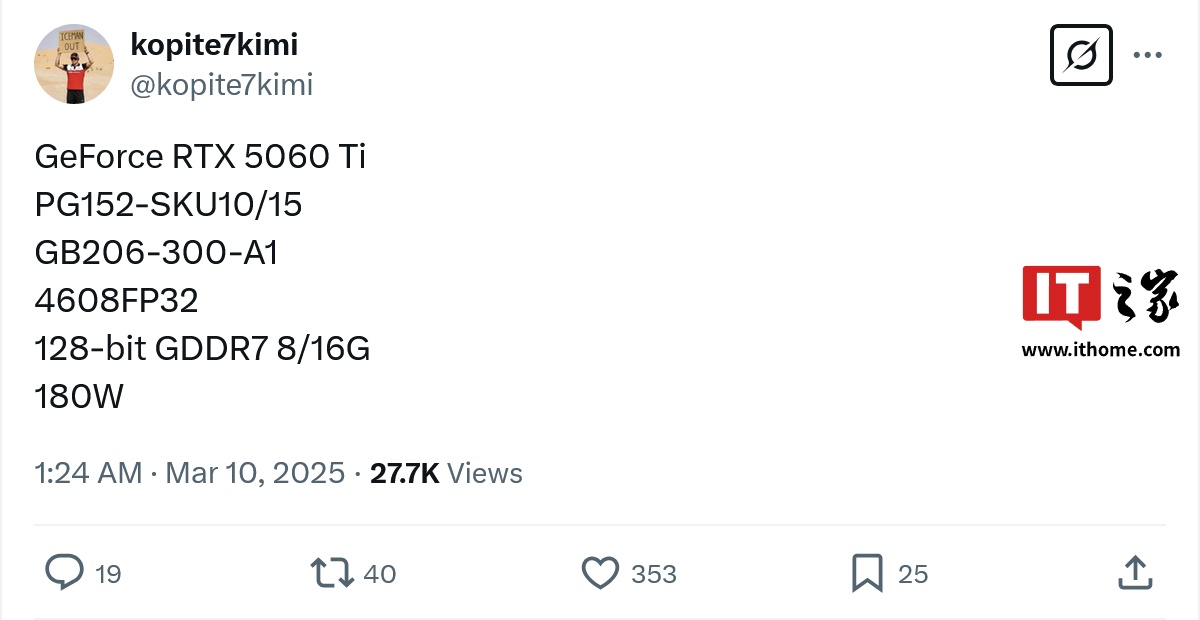Open the @kopite7kimi handle link
Image resolution: width=1200 pixels, height=620 pixels.
[222, 85]
